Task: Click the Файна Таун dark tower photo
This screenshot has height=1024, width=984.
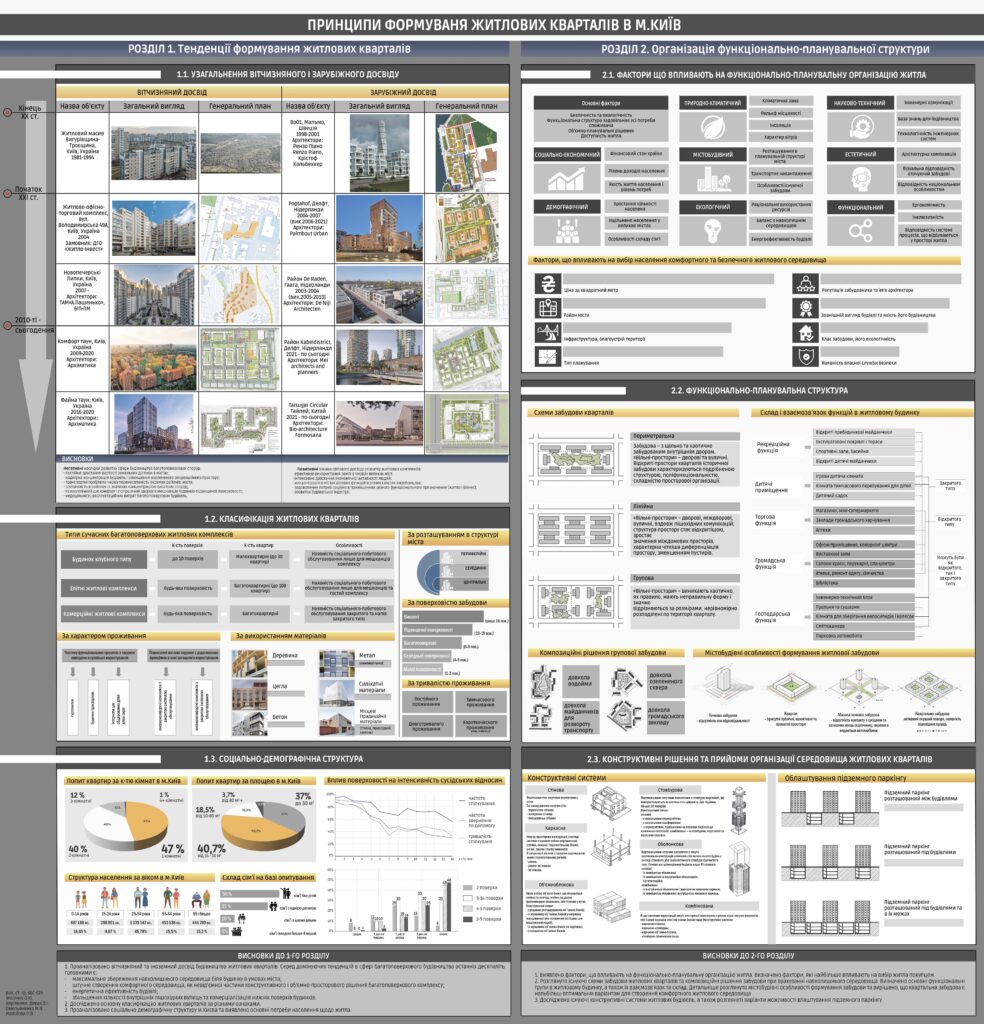Action: pyautogui.click(x=153, y=423)
